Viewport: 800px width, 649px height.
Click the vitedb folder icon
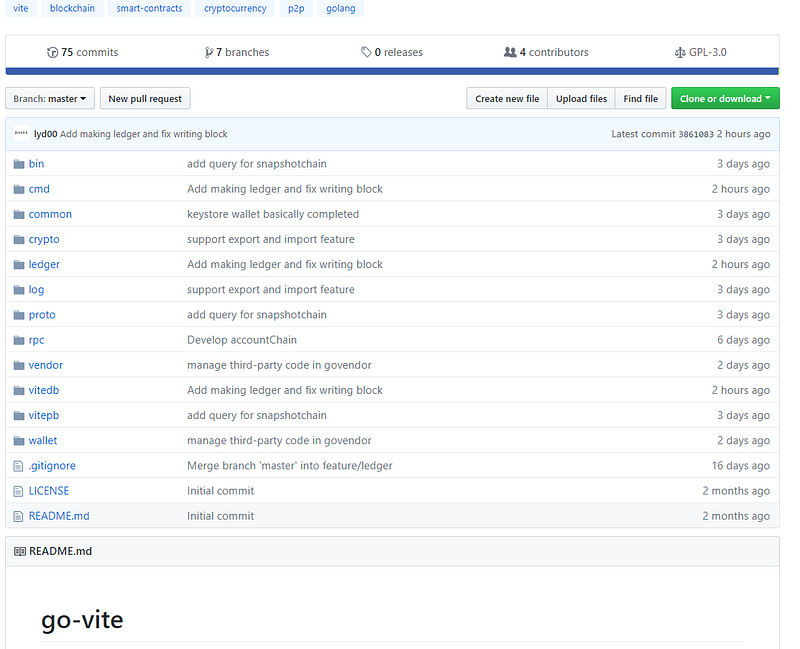[x=19, y=390]
